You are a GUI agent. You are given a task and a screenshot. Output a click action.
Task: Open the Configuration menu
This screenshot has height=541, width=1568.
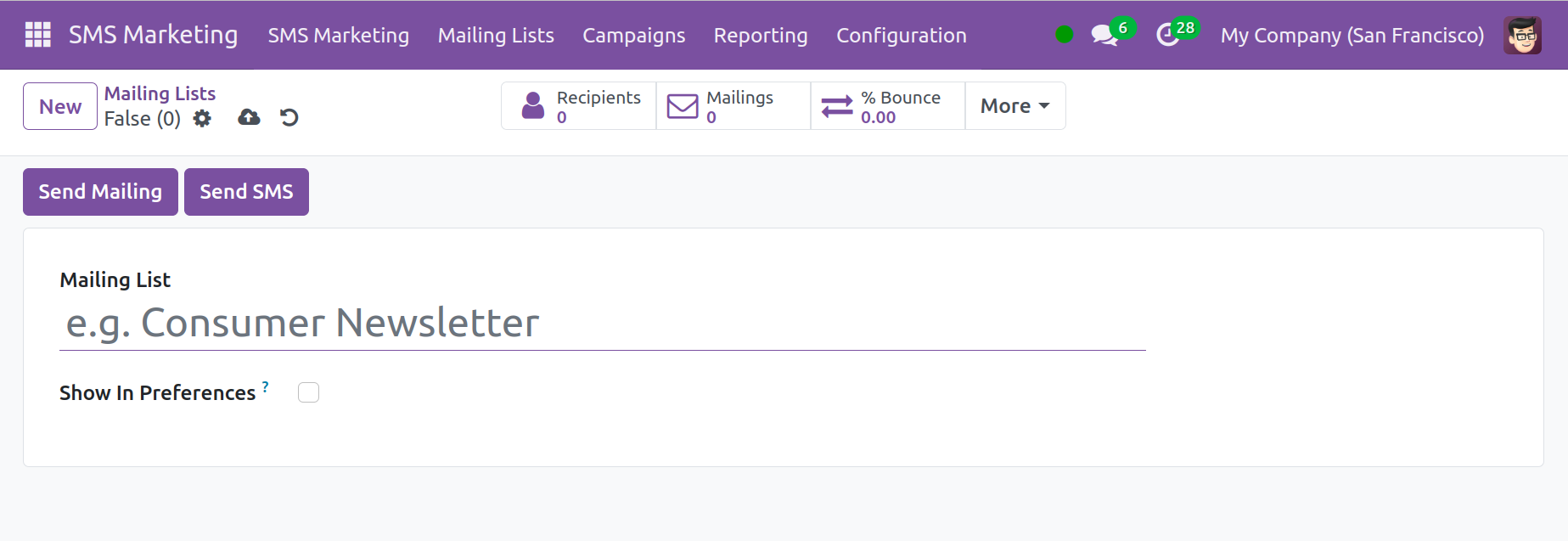coord(901,35)
